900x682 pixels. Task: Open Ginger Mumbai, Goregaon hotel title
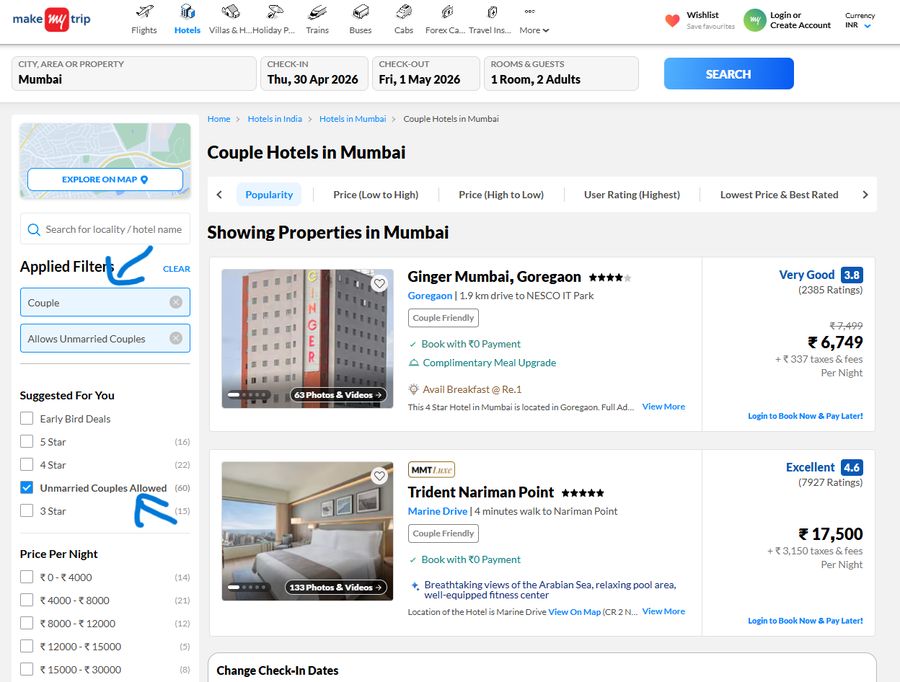pos(494,277)
